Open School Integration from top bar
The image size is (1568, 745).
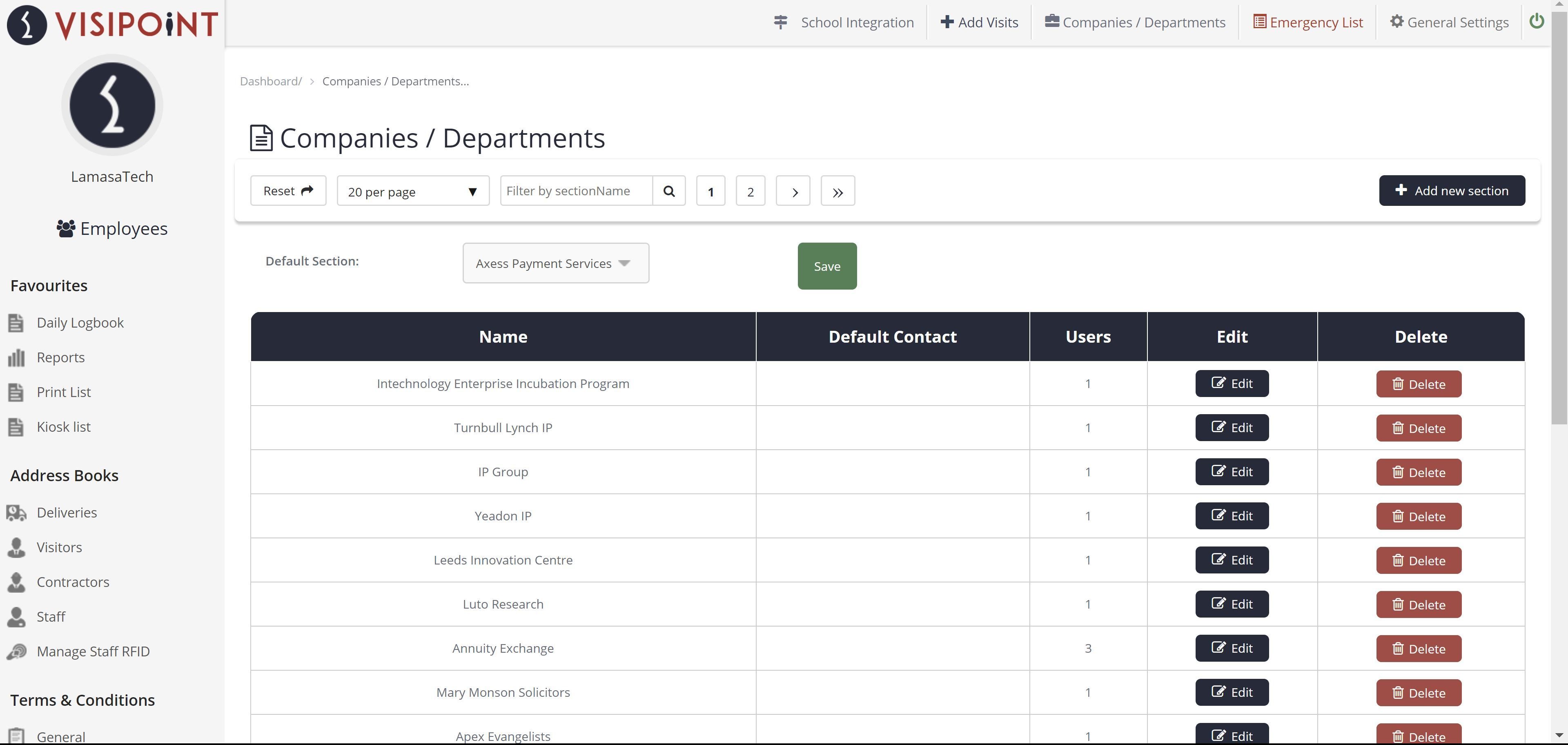844,22
